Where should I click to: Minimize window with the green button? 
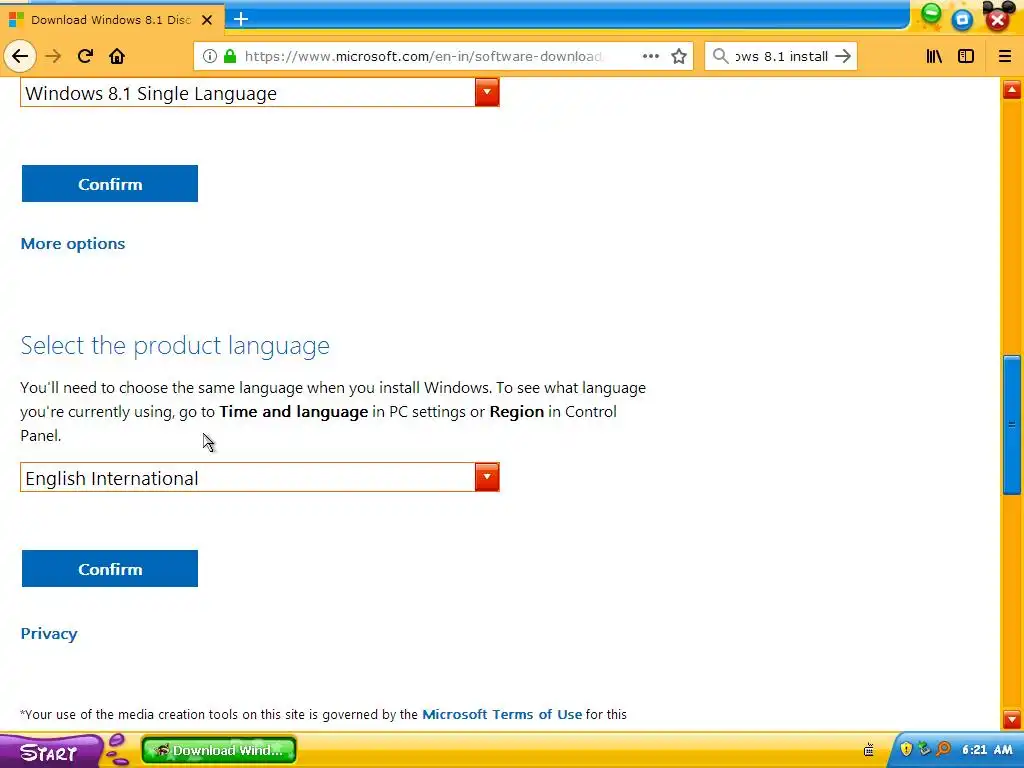pyautogui.click(x=931, y=15)
